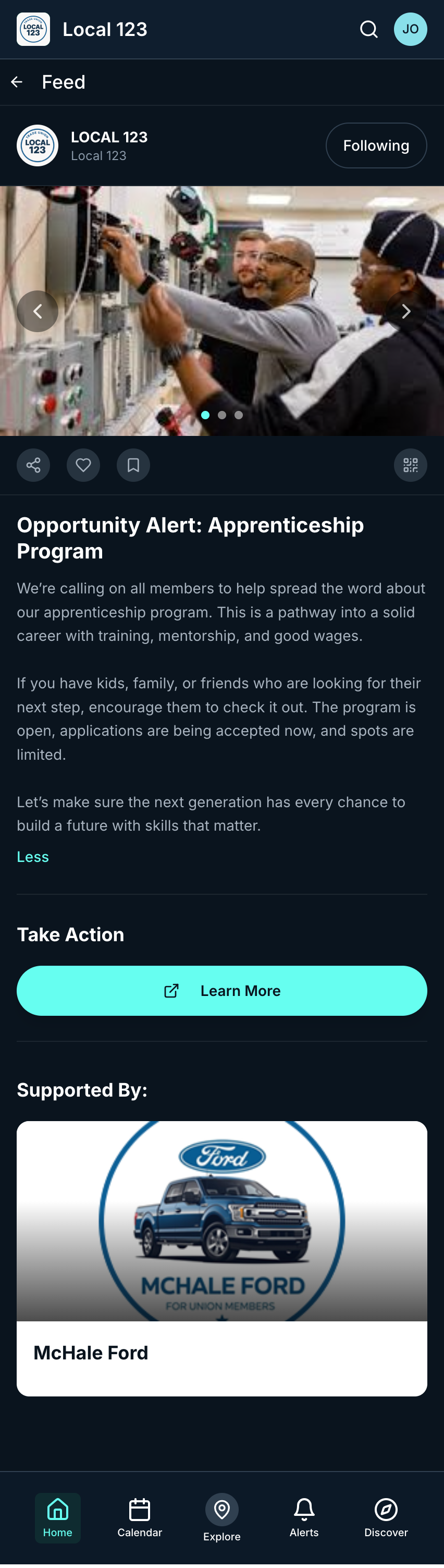Toggle the Following status for Local 123
This screenshot has height=1568, width=444.
click(376, 145)
